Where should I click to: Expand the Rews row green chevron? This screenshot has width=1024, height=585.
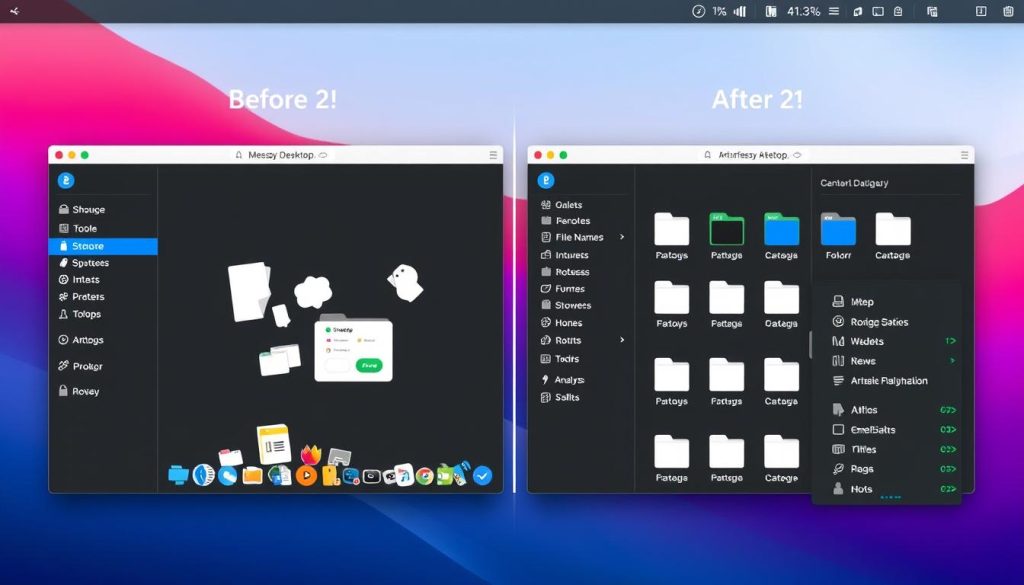pos(953,360)
